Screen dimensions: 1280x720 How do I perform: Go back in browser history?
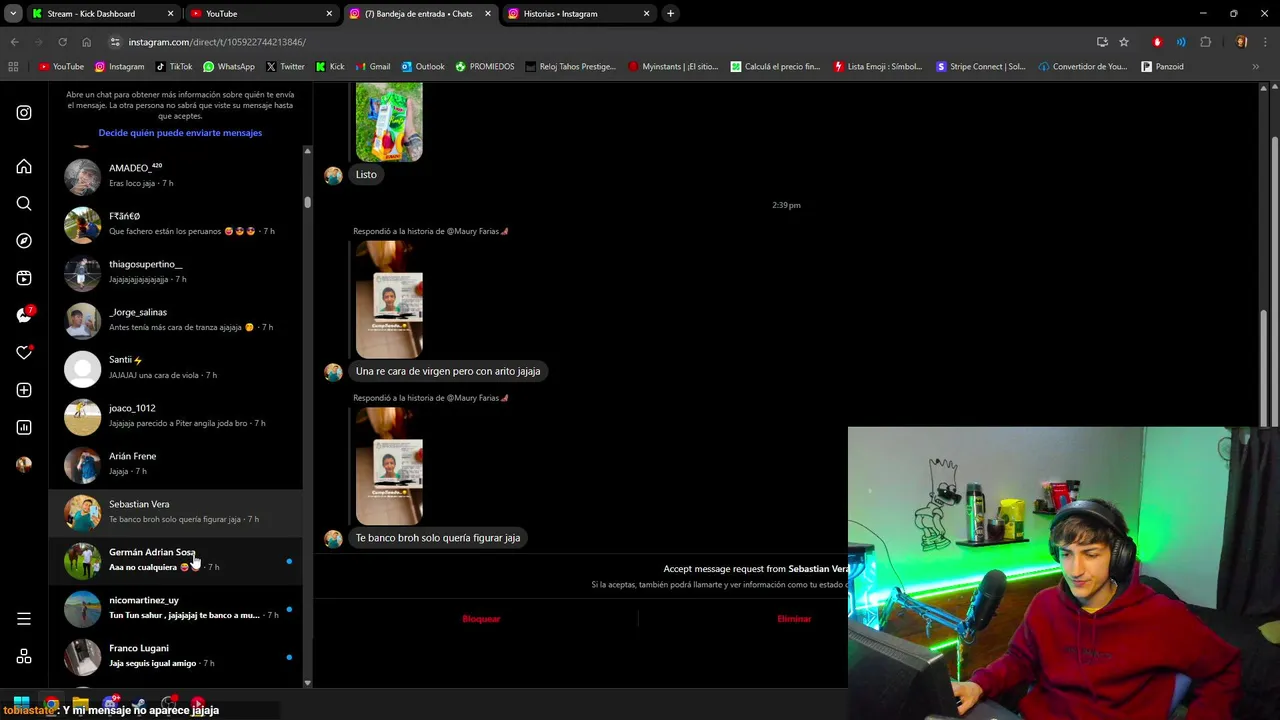pyautogui.click(x=14, y=42)
